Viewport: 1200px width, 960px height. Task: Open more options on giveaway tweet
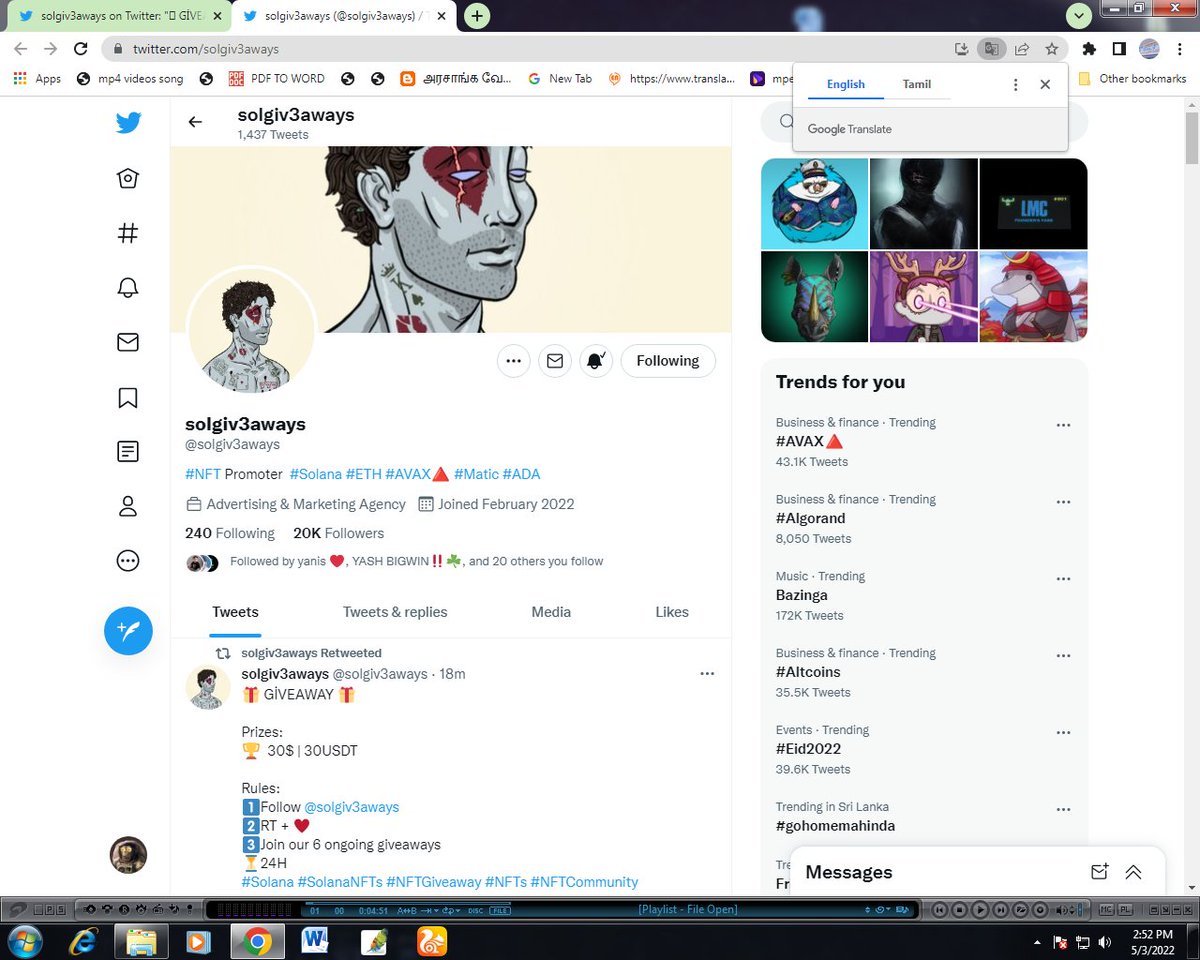[x=707, y=674]
